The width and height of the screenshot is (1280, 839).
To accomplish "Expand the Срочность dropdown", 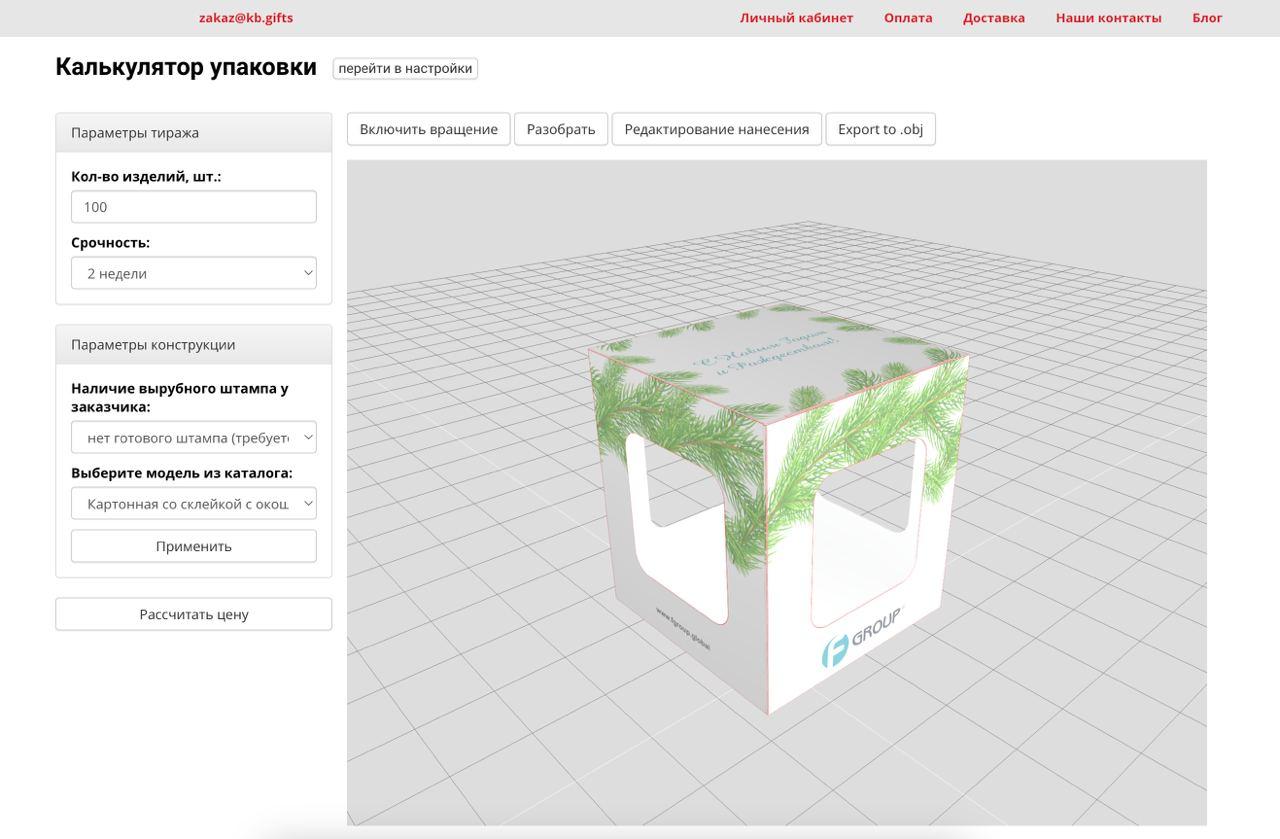I will [x=194, y=273].
